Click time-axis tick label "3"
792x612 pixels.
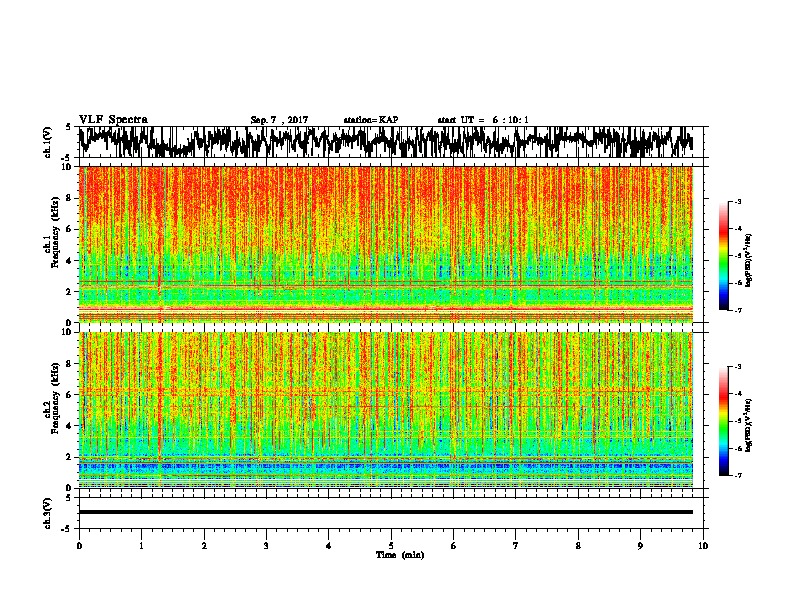coord(266,546)
